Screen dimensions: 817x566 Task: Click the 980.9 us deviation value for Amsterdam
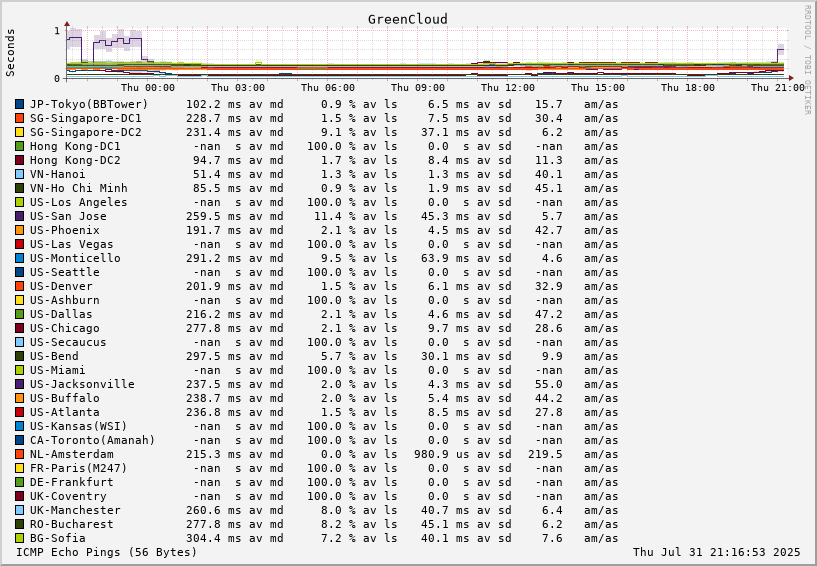point(442,454)
